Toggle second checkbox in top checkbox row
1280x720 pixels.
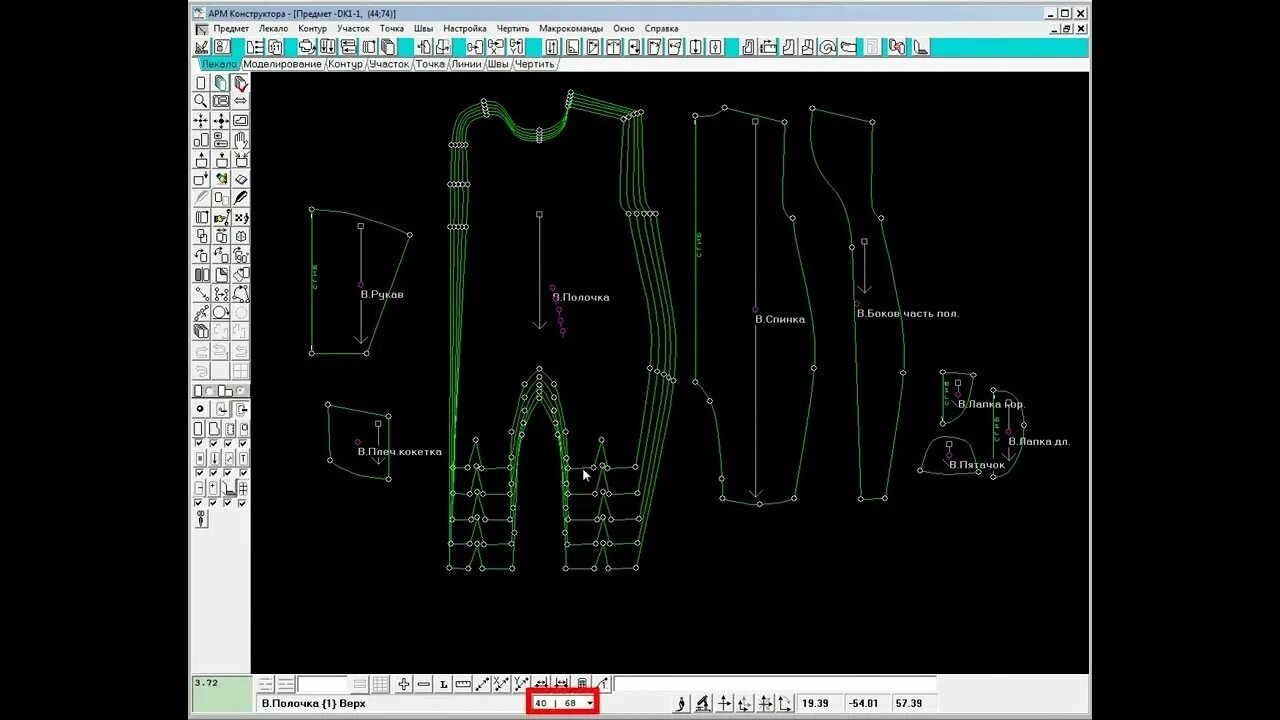tap(214, 443)
